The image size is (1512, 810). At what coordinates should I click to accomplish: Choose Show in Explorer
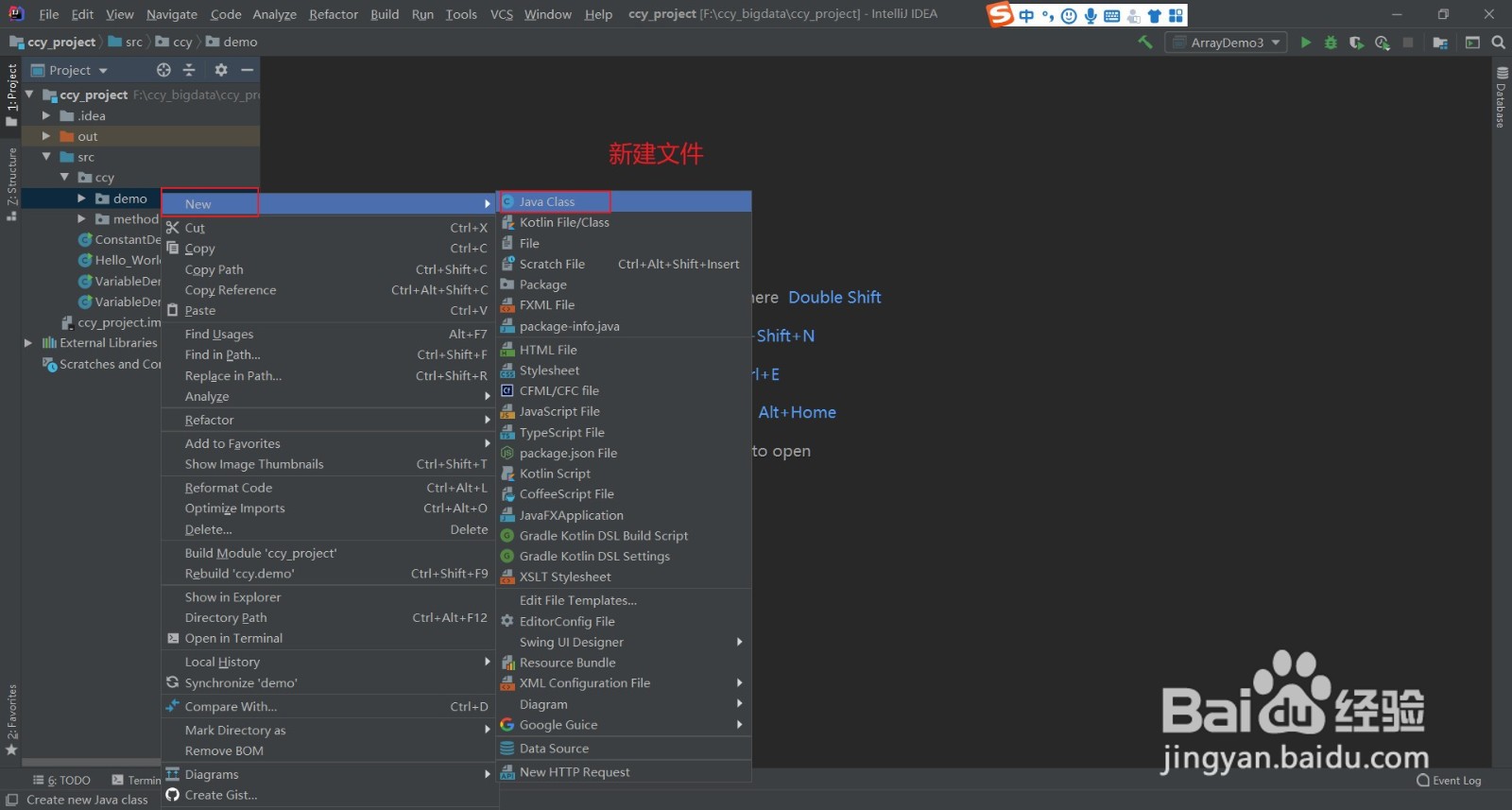pos(329,597)
